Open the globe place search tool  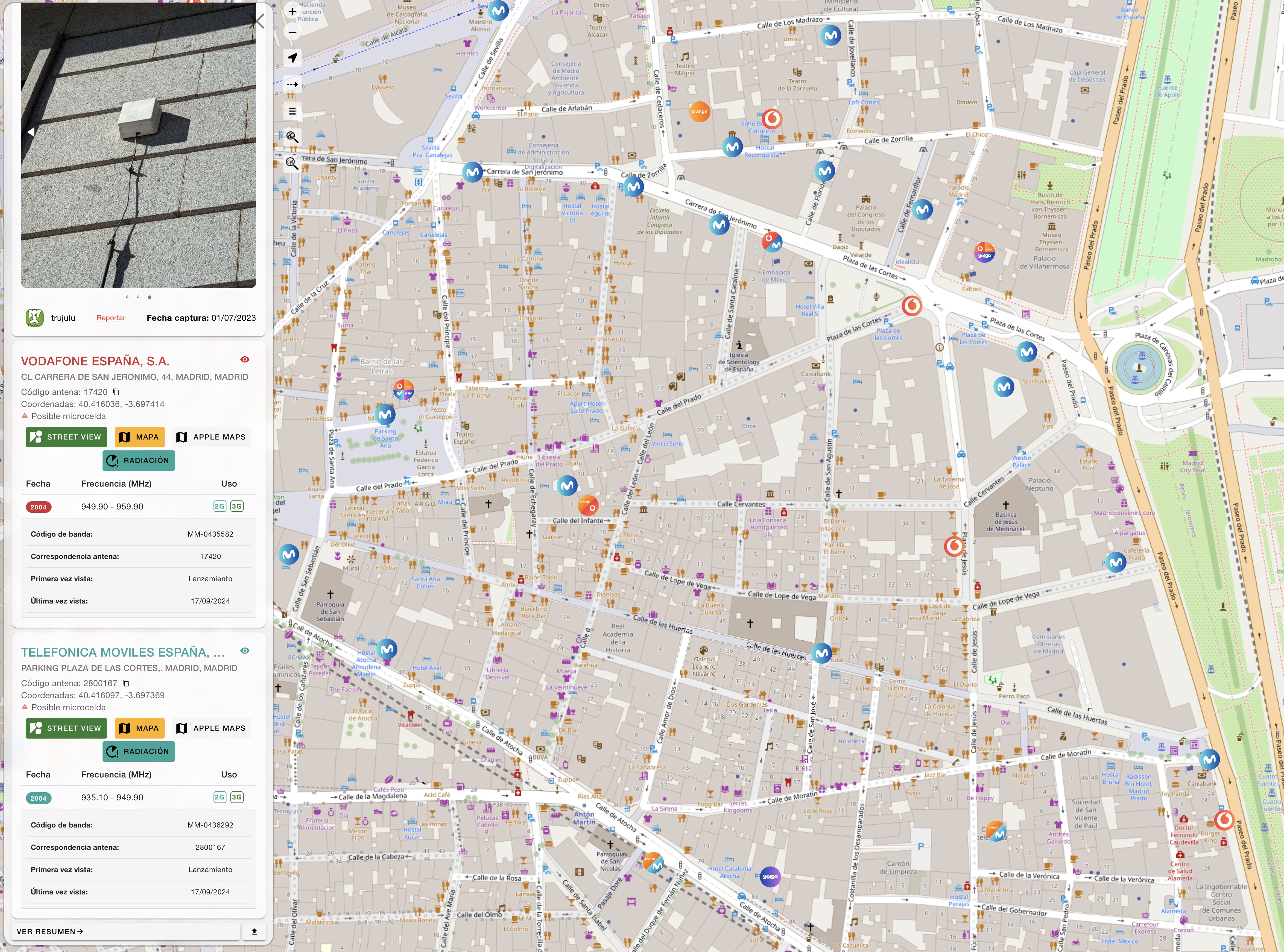292,137
